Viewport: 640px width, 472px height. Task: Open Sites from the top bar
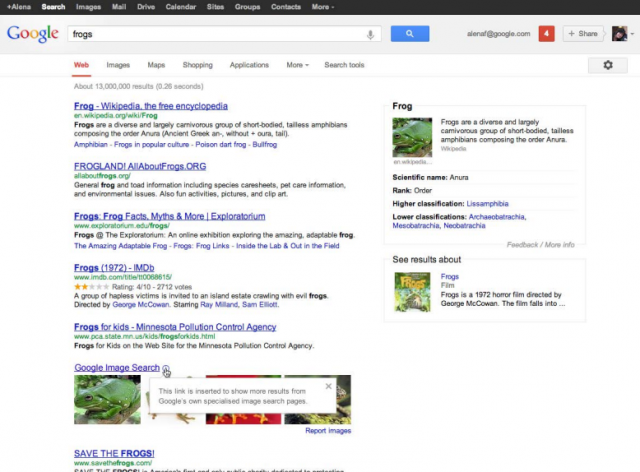[x=216, y=7]
